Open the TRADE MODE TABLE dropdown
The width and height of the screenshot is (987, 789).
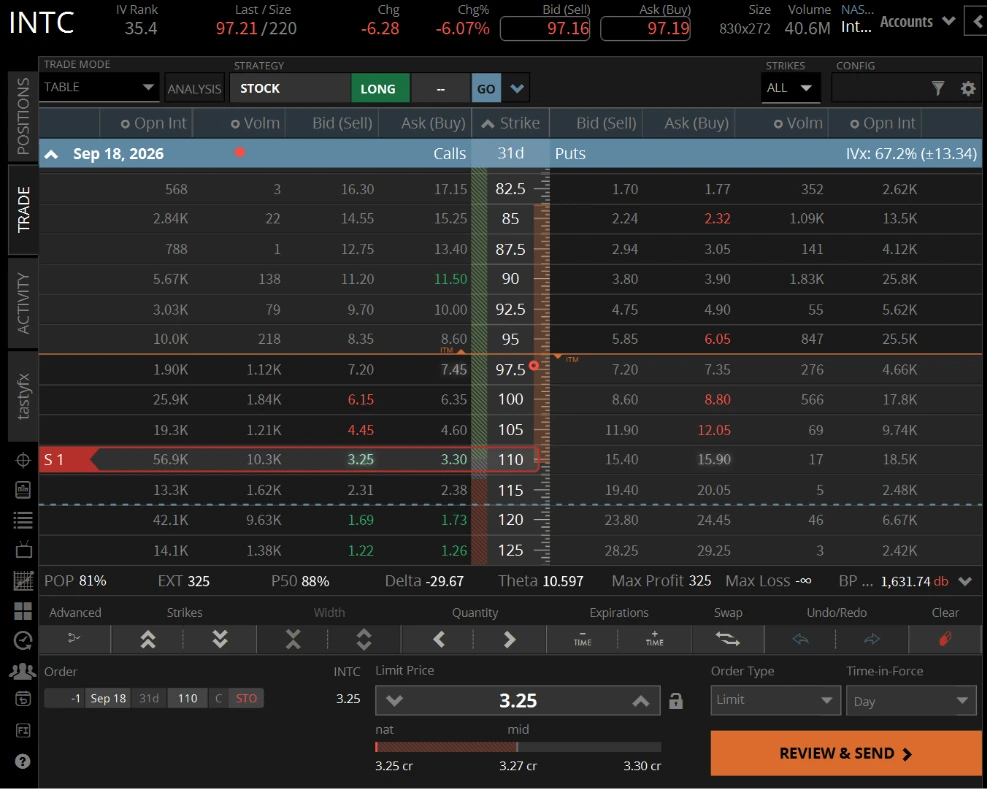pyautogui.click(x=99, y=87)
